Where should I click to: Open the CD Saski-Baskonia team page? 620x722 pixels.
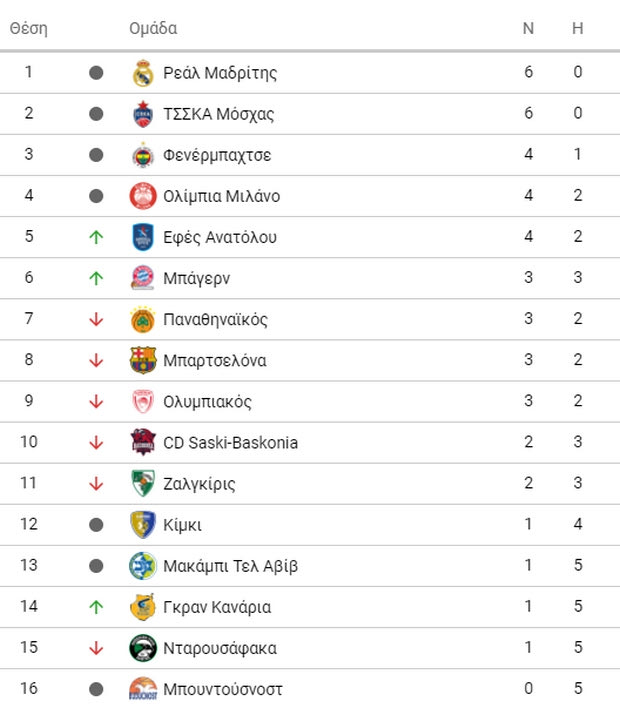pyautogui.click(x=230, y=443)
